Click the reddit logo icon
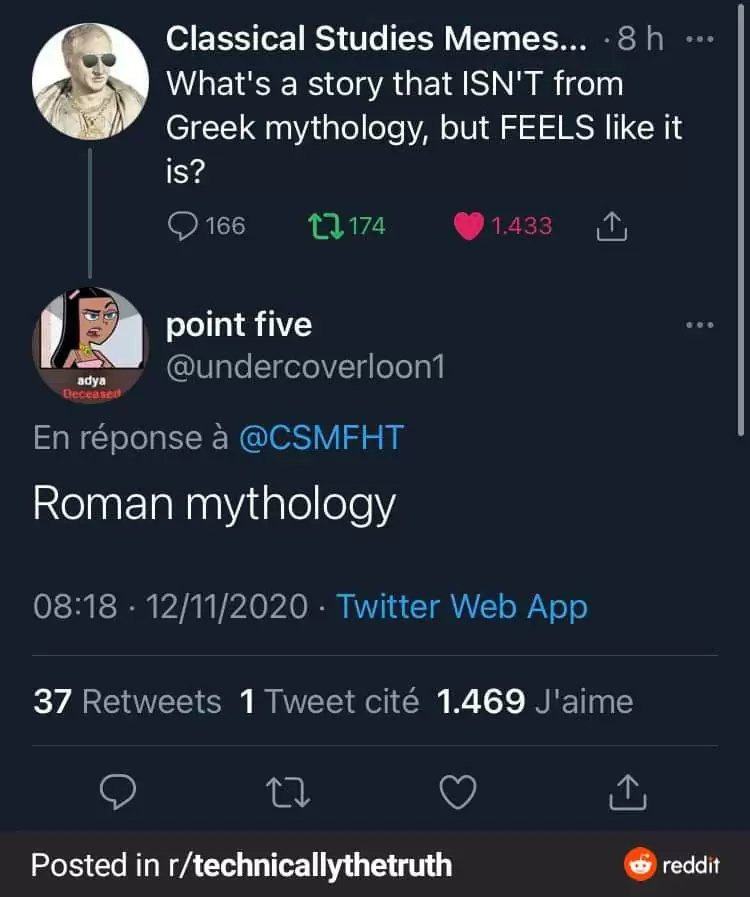This screenshot has height=897, width=750. [640, 865]
